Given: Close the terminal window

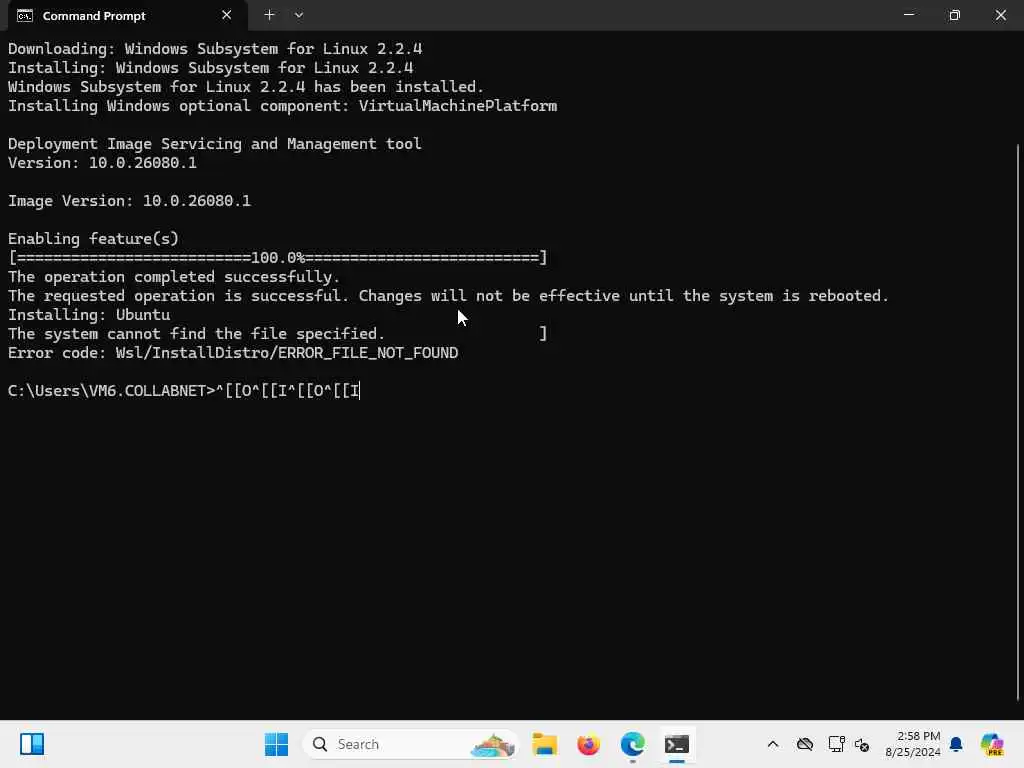Looking at the screenshot, I should click(1000, 15).
